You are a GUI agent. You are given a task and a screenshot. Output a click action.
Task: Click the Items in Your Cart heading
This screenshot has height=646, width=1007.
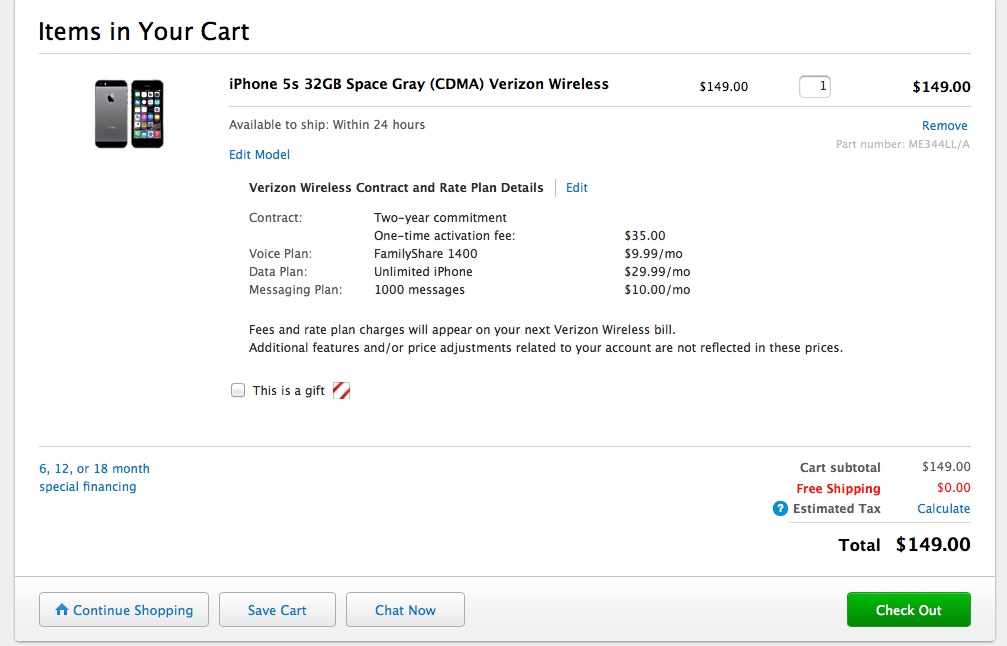coord(144,32)
